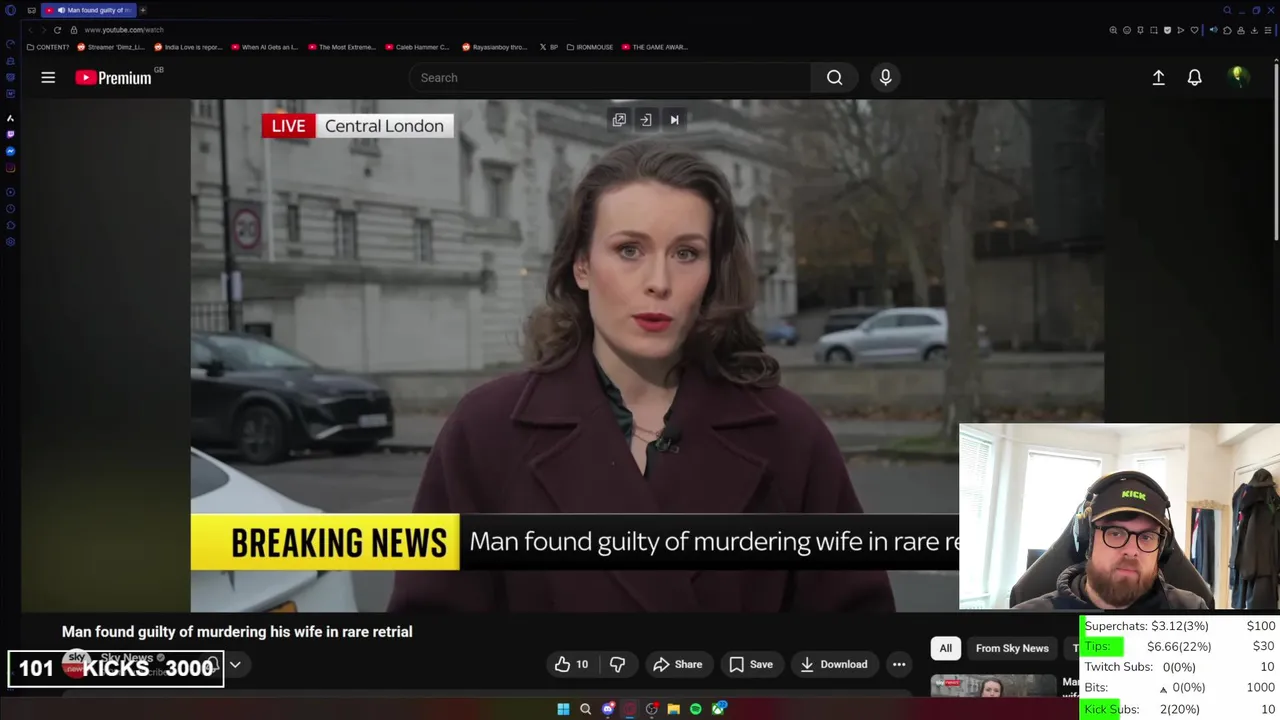Screen dimensions: 1280x720
Task: Open the CONTENT? bookmarks folder
Action: pyautogui.click(x=48, y=47)
